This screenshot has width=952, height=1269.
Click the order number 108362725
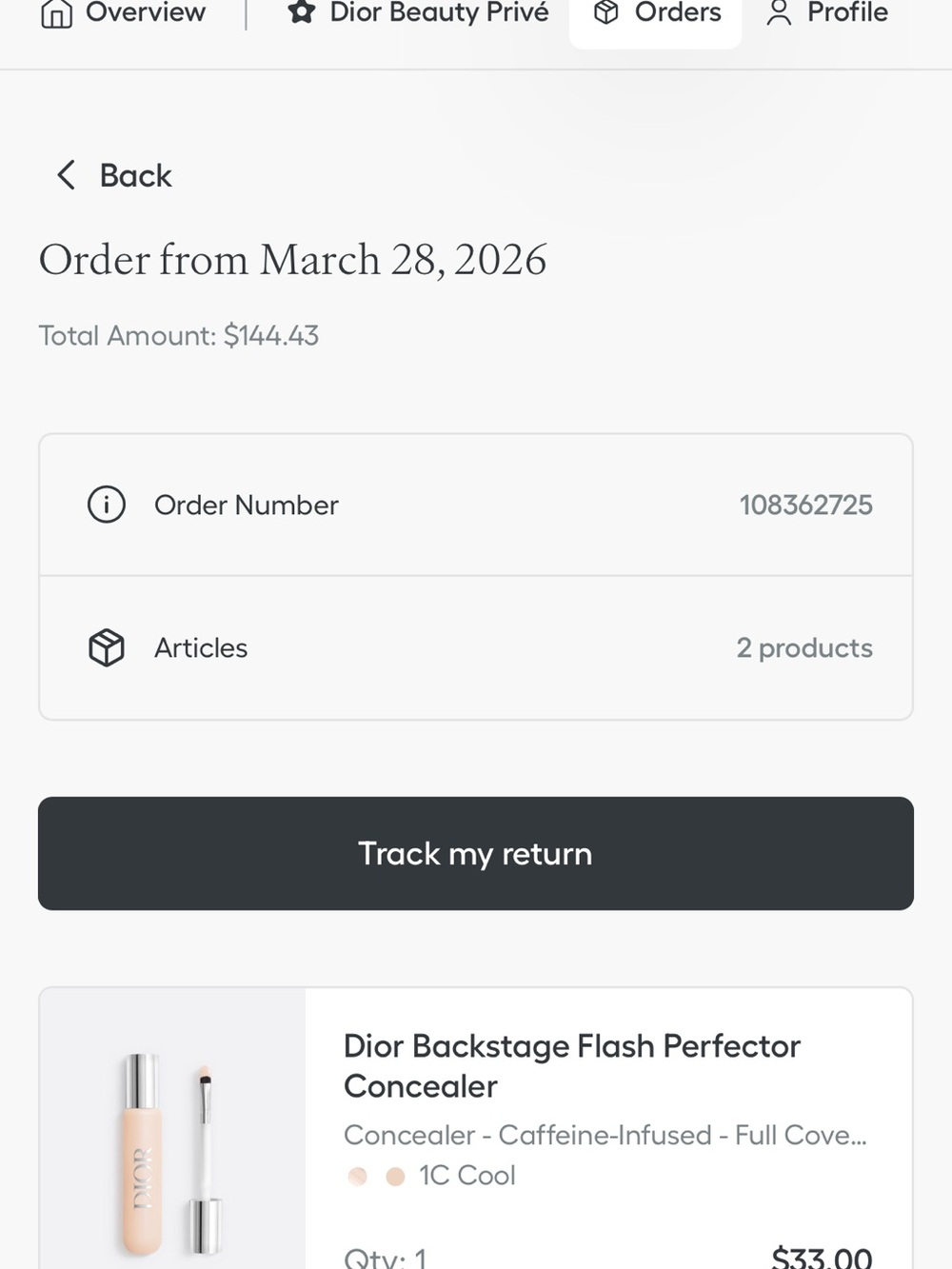pyautogui.click(x=806, y=505)
